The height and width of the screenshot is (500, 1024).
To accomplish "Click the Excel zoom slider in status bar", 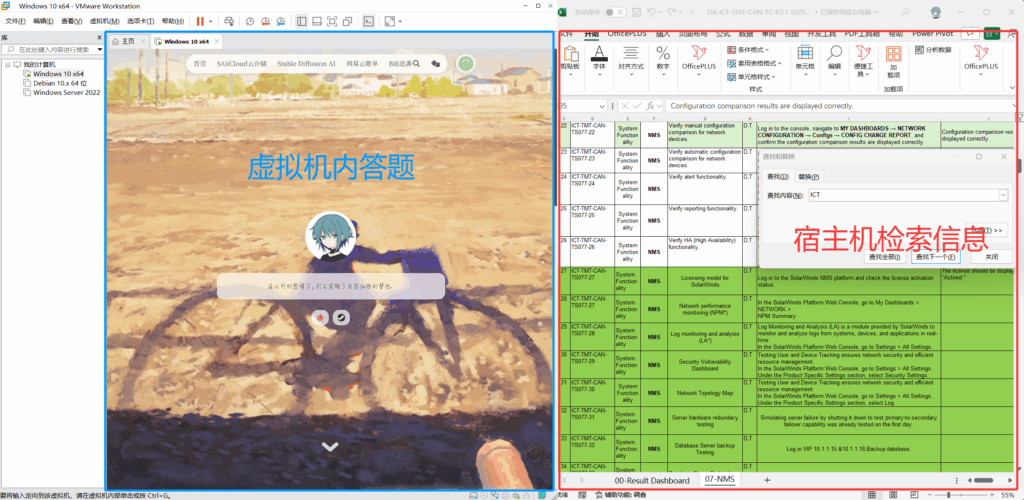I will [960, 494].
